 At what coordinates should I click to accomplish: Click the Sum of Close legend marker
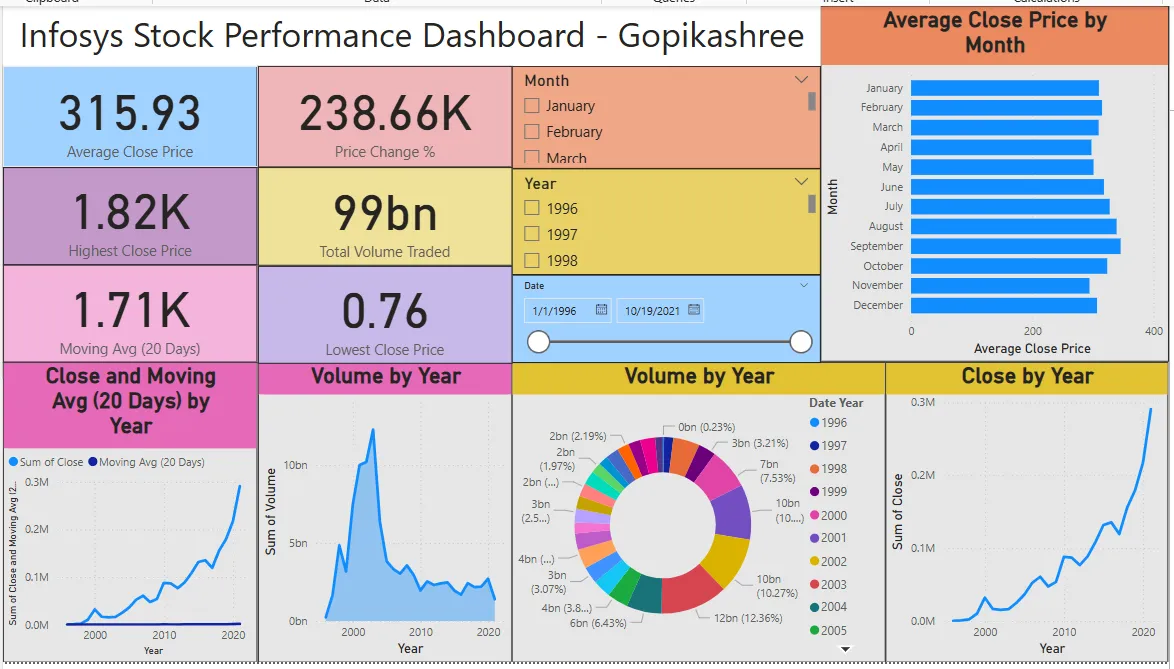click(13, 462)
